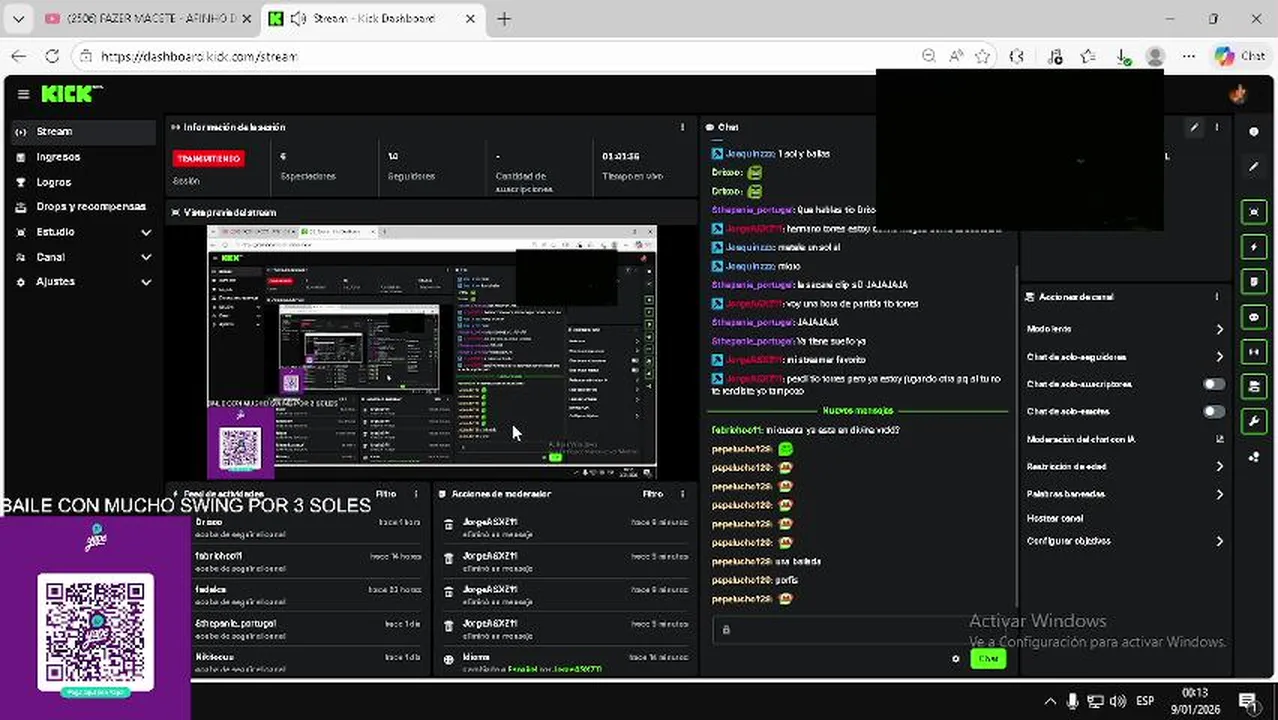The height and width of the screenshot is (720, 1278).
Task: Click the circle icon atop right toolbar
Action: pyautogui.click(x=1254, y=132)
